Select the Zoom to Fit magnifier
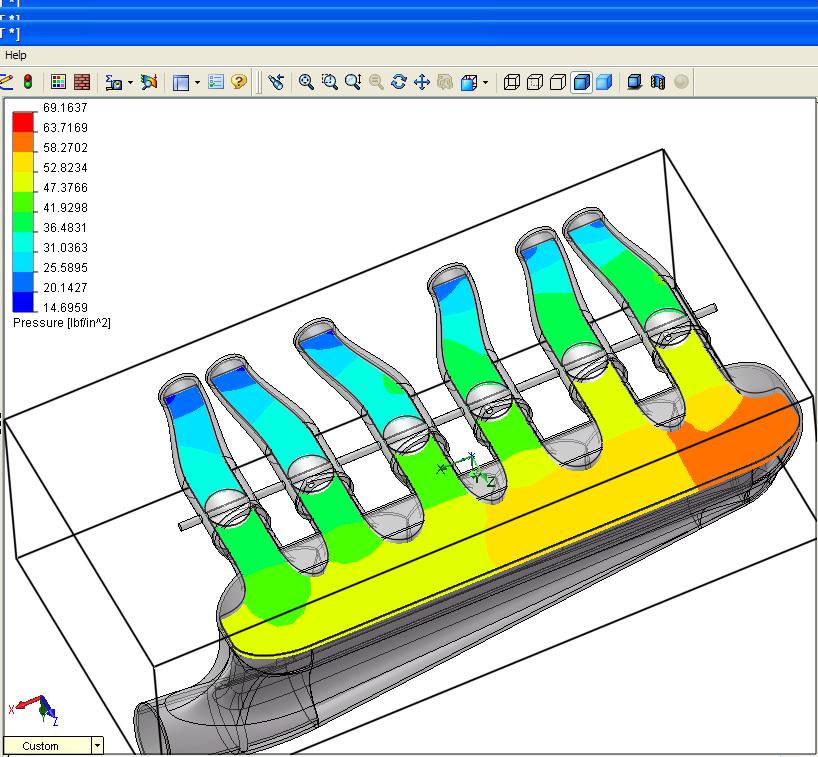The image size is (818, 757). point(307,82)
